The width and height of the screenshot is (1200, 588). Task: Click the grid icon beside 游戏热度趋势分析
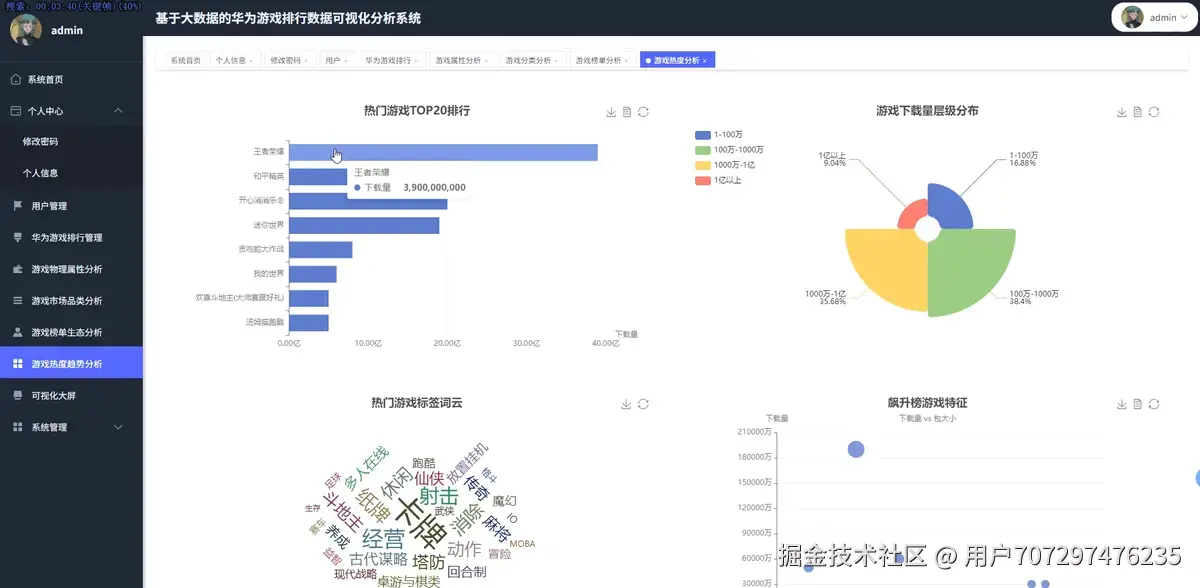[x=17, y=364]
